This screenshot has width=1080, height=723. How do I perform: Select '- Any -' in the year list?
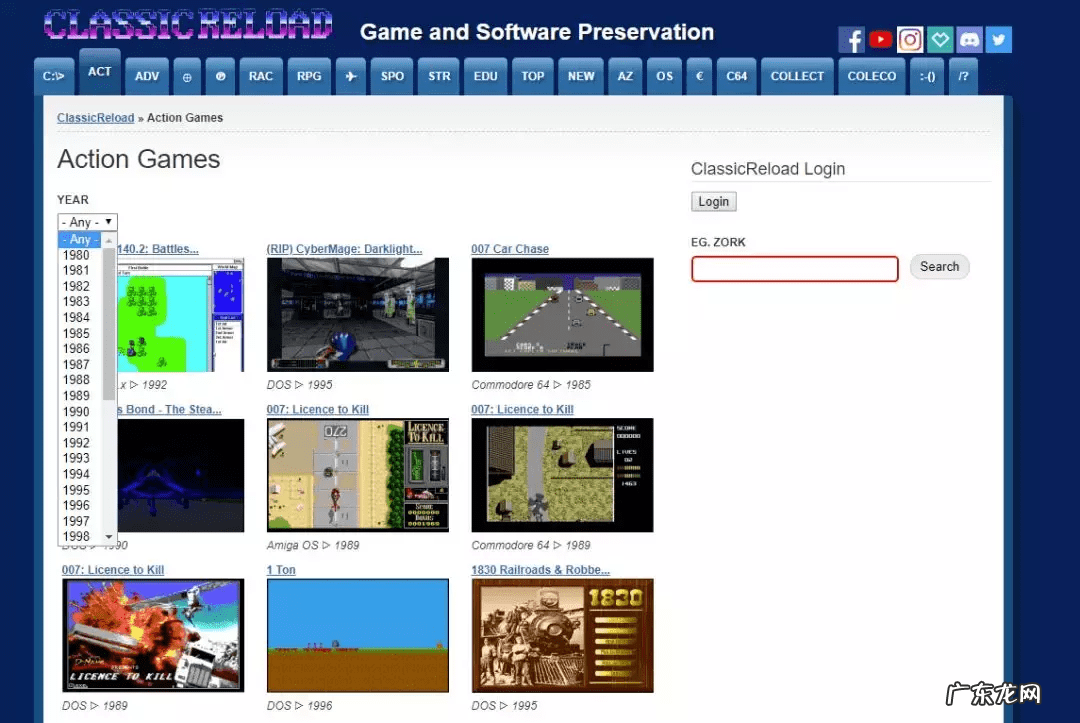pos(80,240)
